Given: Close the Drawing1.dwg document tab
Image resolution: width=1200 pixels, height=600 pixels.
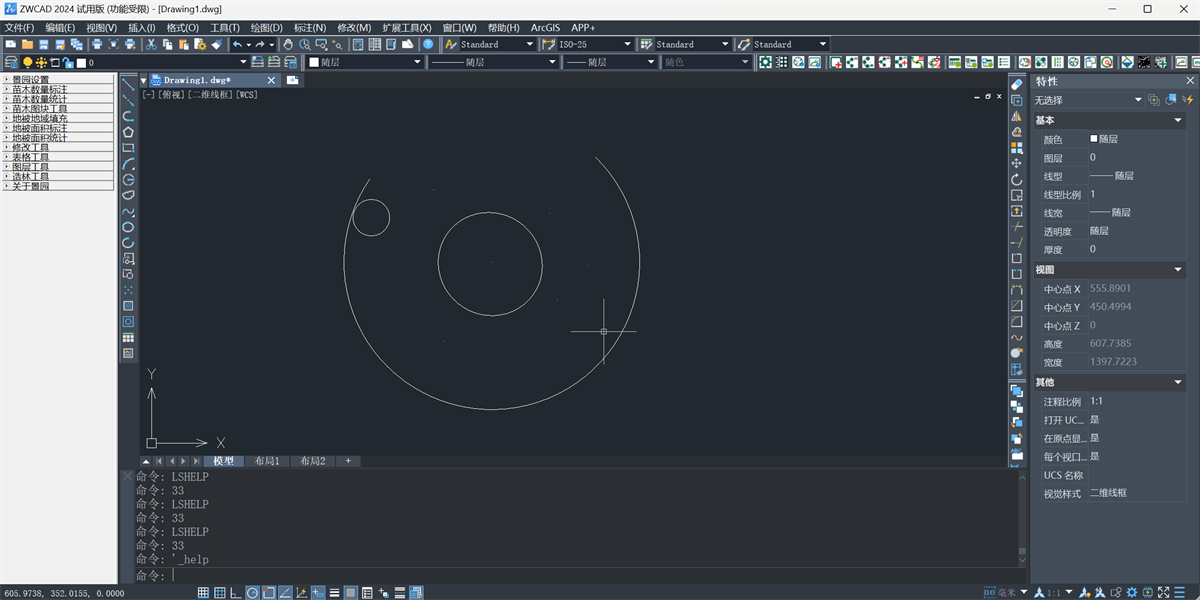Looking at the screenshot, I should click(272, 80).
